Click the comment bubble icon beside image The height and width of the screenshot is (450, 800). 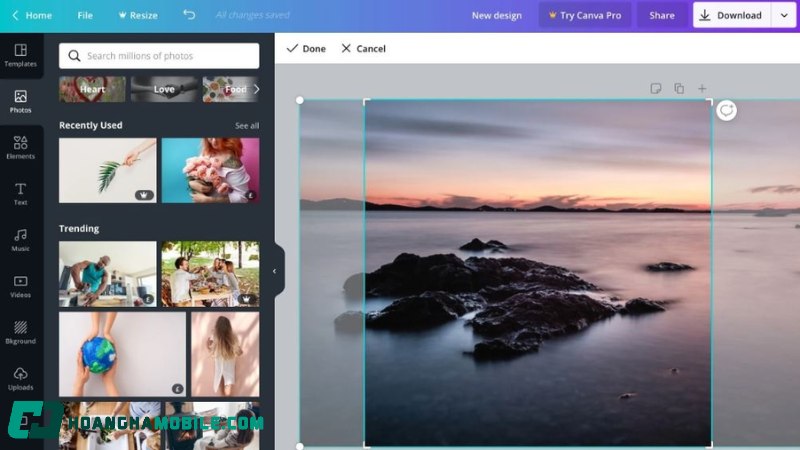pyautogui.click(x=726, y=110)
